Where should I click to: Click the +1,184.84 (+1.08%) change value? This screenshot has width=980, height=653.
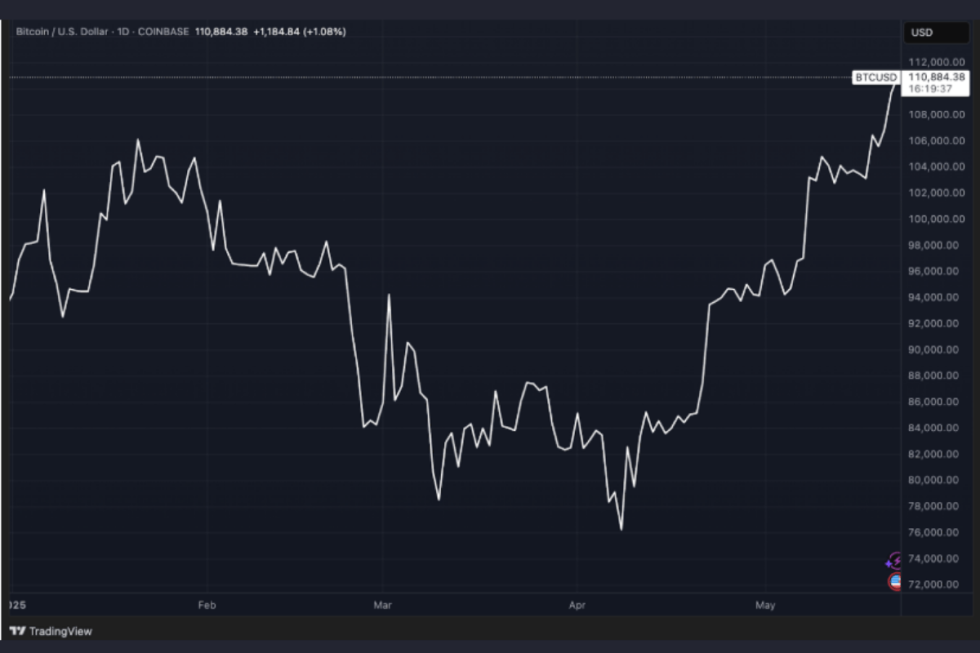pyautogui.click(x=299, y=31)
